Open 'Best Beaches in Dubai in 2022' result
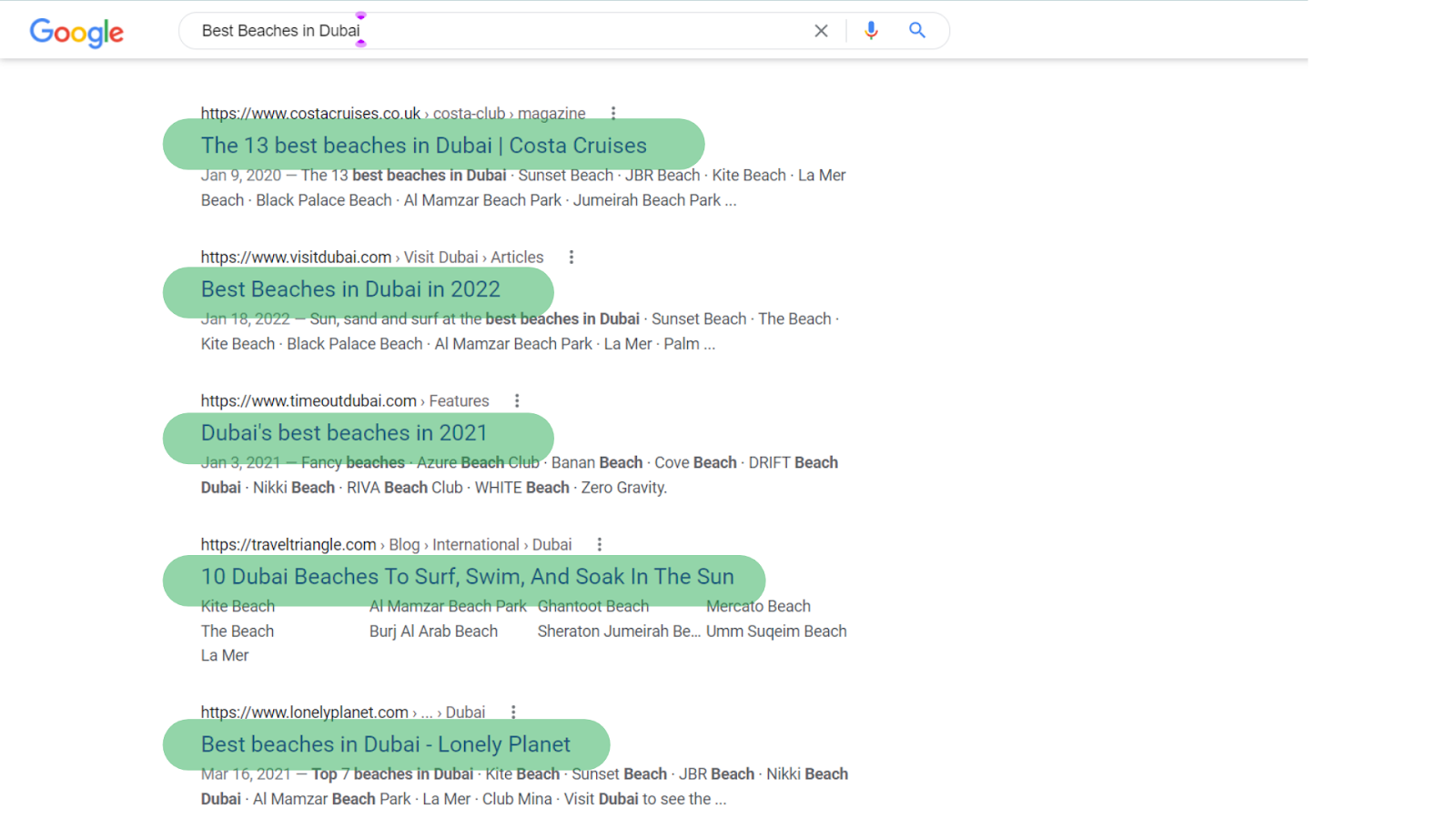This screenshot has height=819, width=1456. pos(350,289)
